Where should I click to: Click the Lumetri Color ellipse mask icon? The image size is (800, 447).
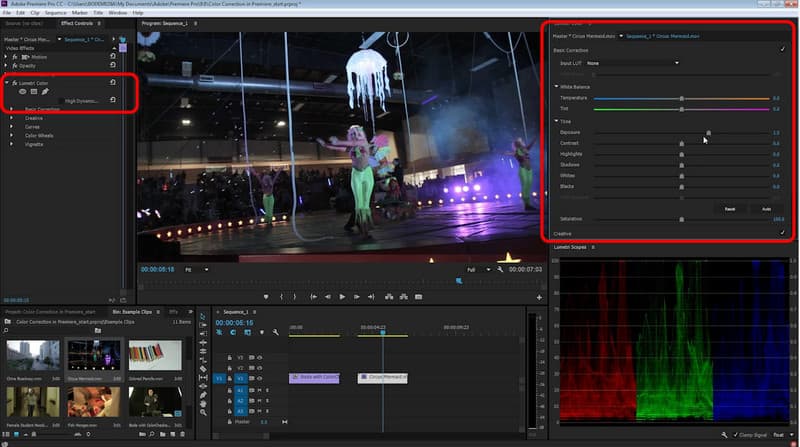click(23, 91)
